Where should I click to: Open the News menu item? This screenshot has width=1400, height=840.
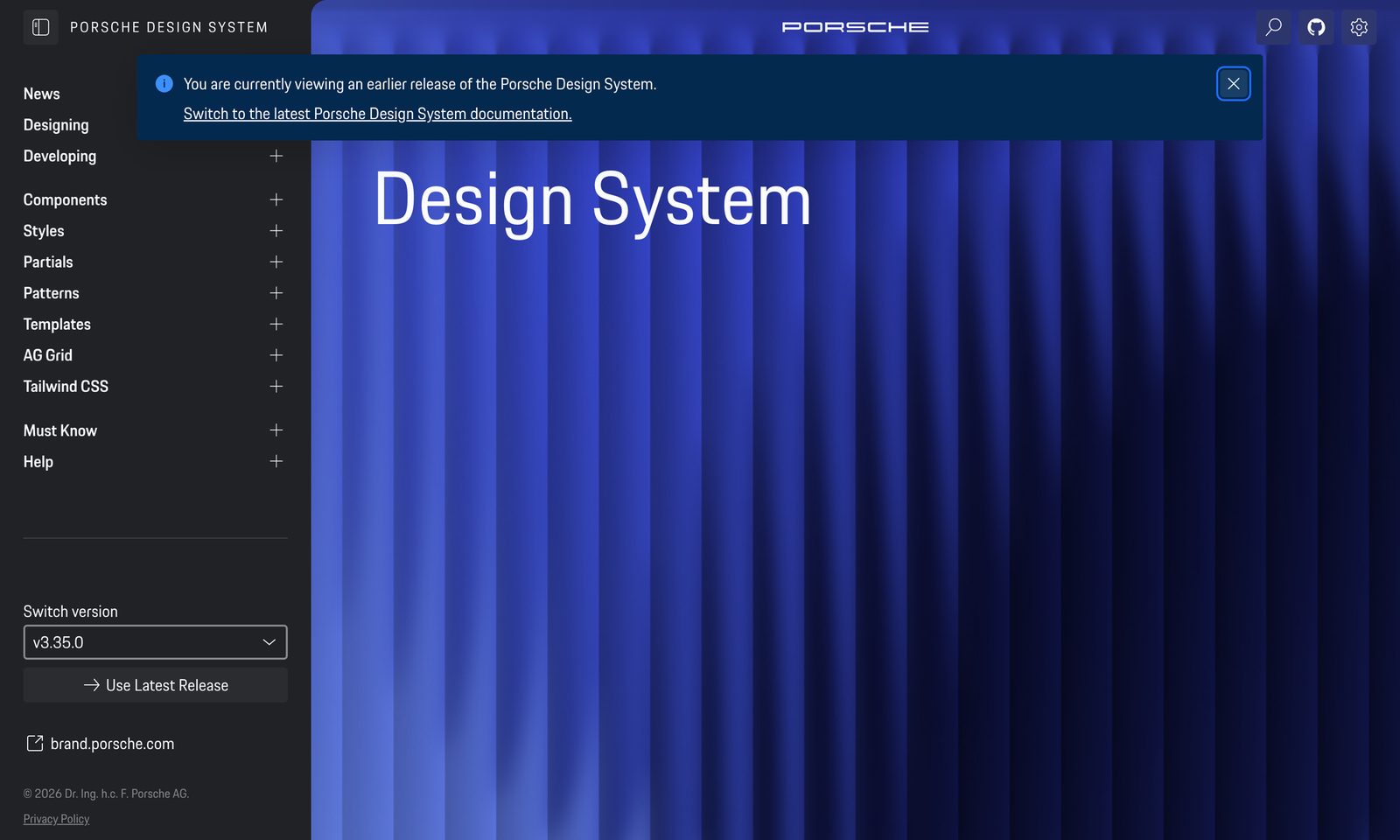tap(42, 94)
